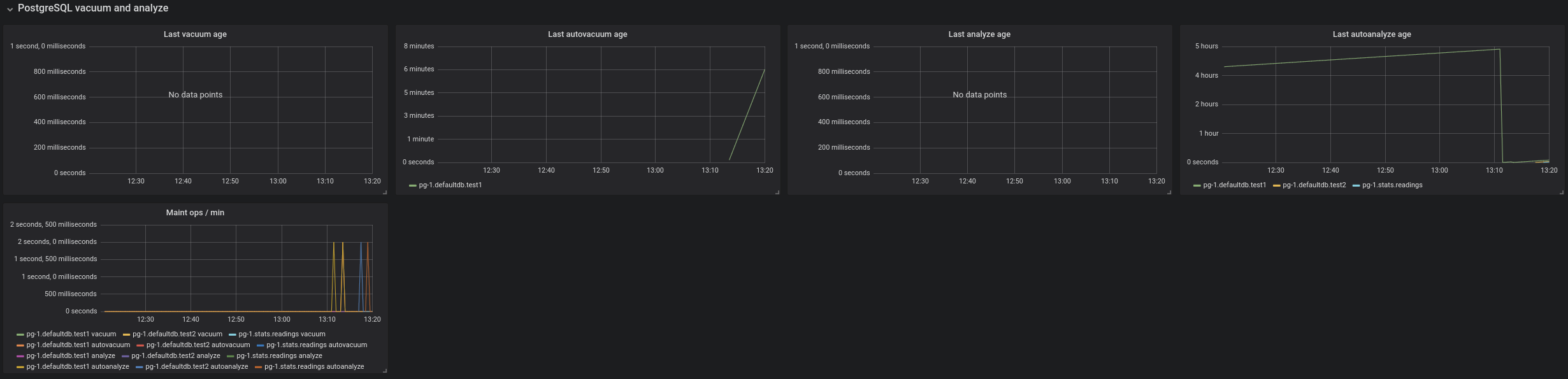Click resize handle of Last vacuum age panel
The height and width of the screenshot is (379, 1568).
(384, 192)
